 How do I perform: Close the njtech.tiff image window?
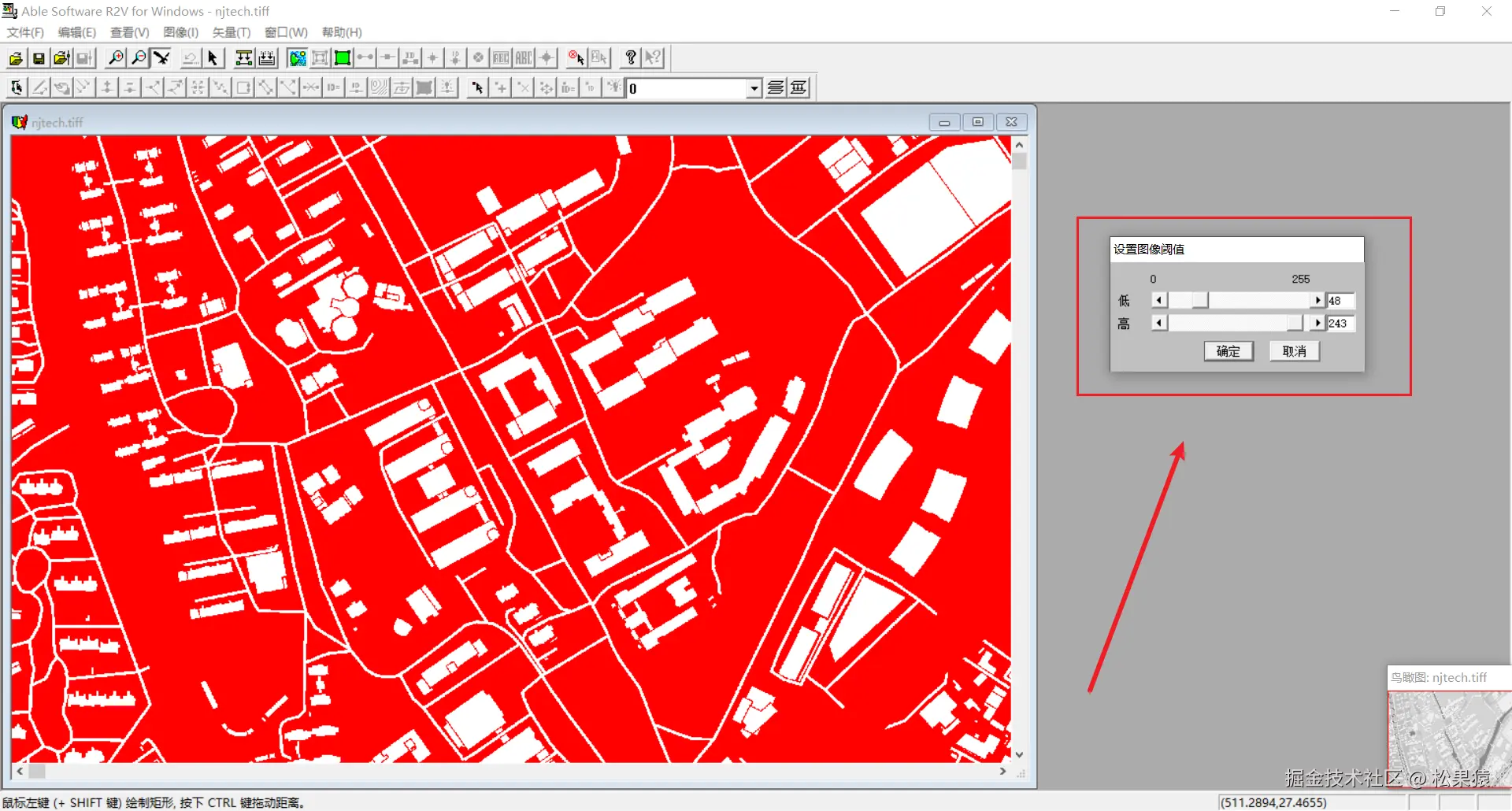(1012, 122)
